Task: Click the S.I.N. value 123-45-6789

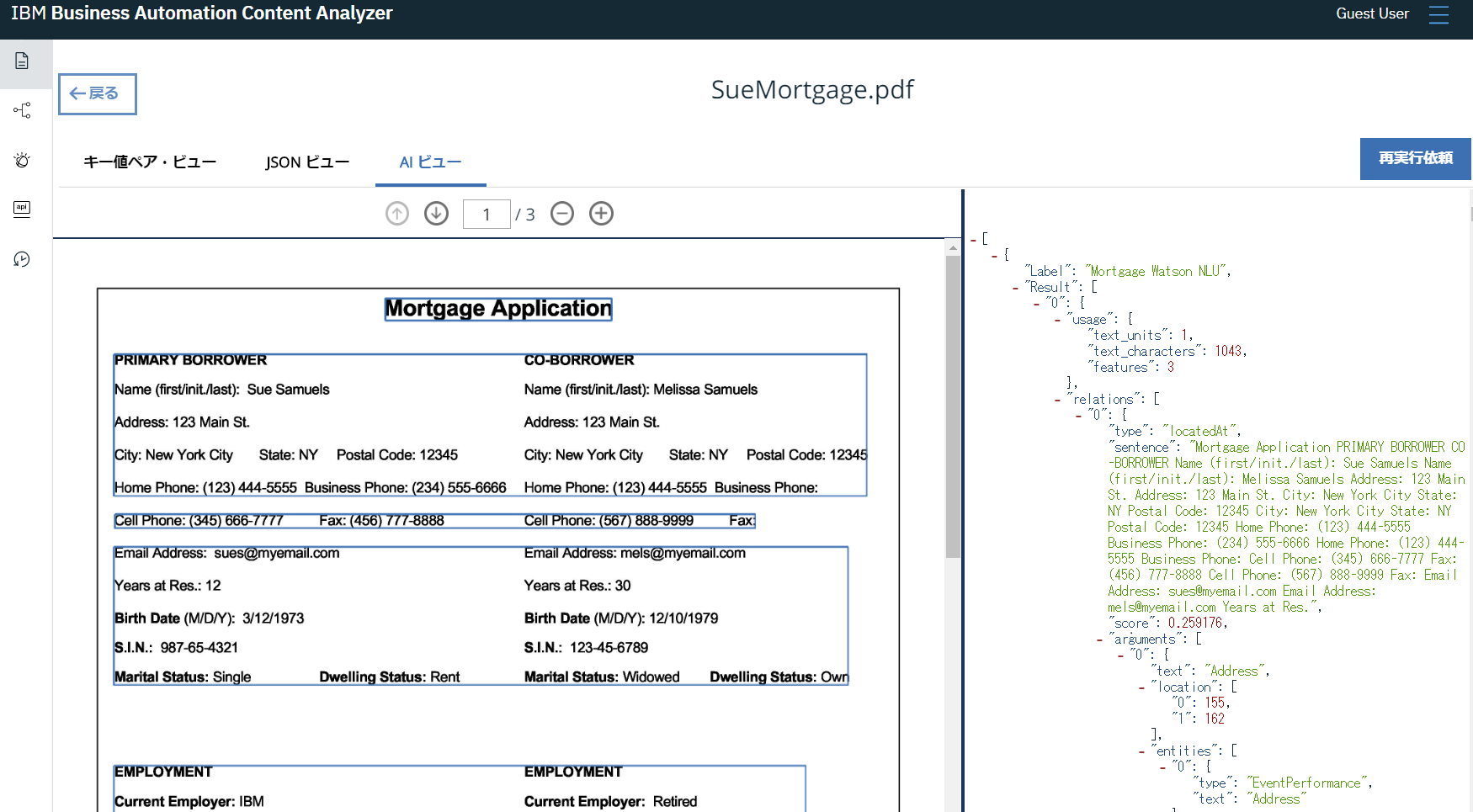Action: click(x=609, y=648)
